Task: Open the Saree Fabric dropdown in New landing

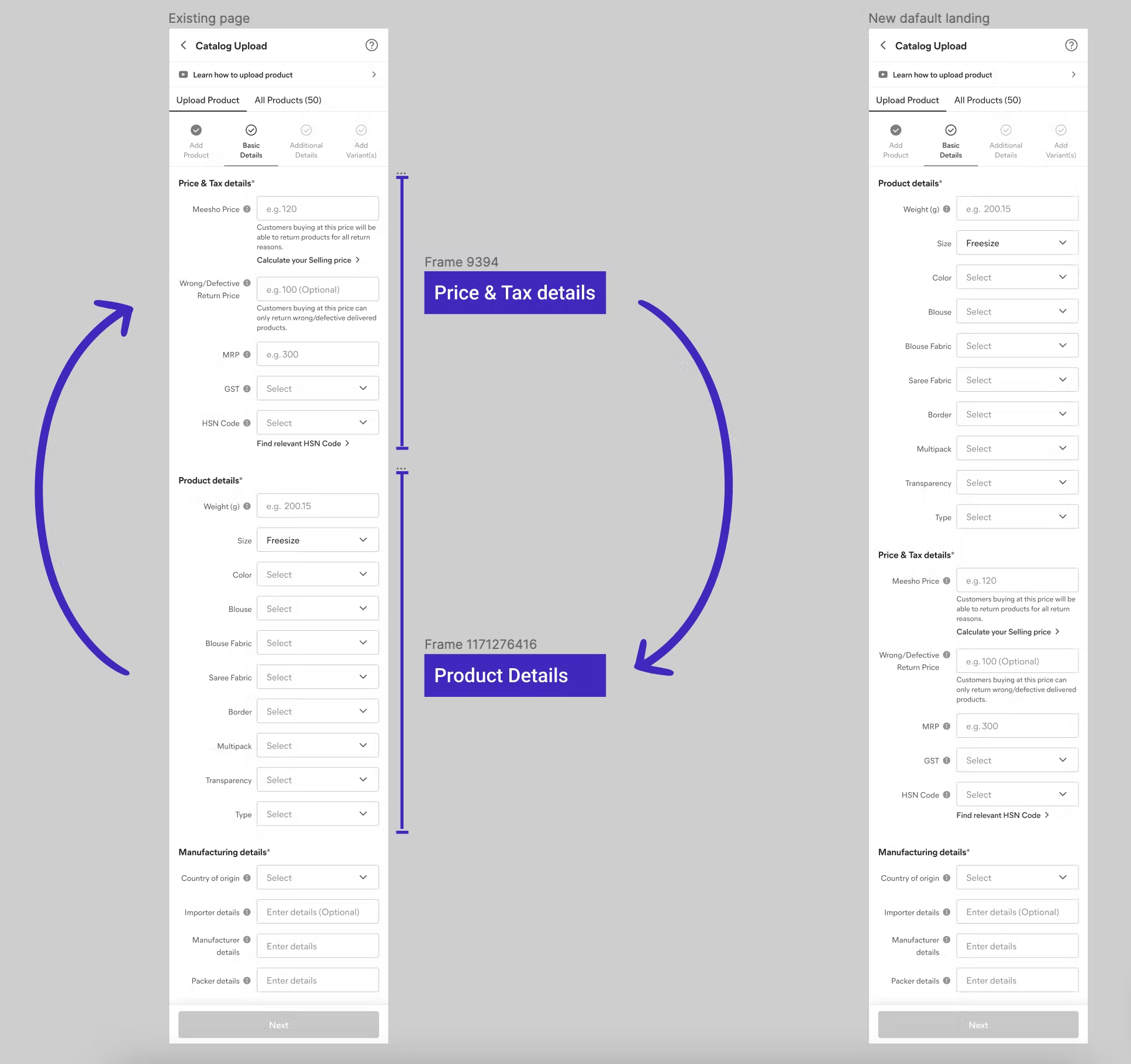Action: coord(1017,380)
